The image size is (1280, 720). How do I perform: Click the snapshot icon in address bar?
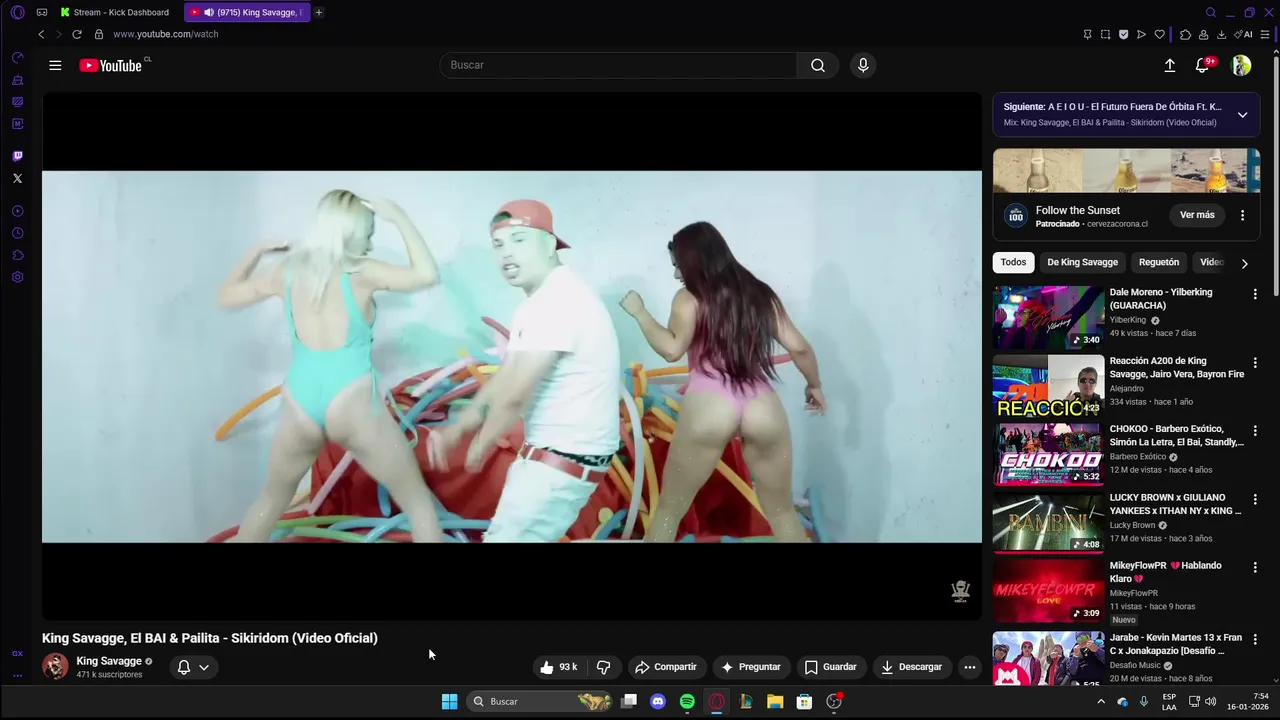(1105, 34)
